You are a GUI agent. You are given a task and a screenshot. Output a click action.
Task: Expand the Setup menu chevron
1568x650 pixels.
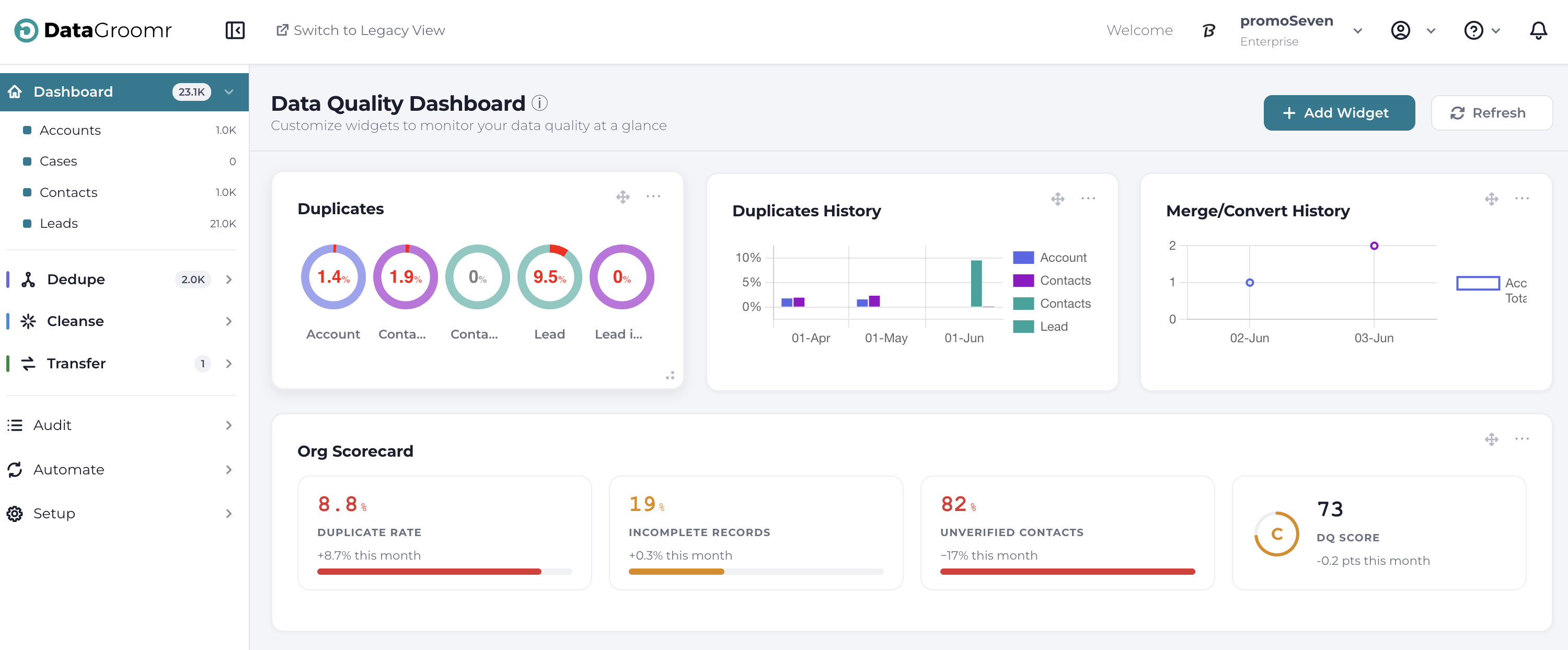229,513
